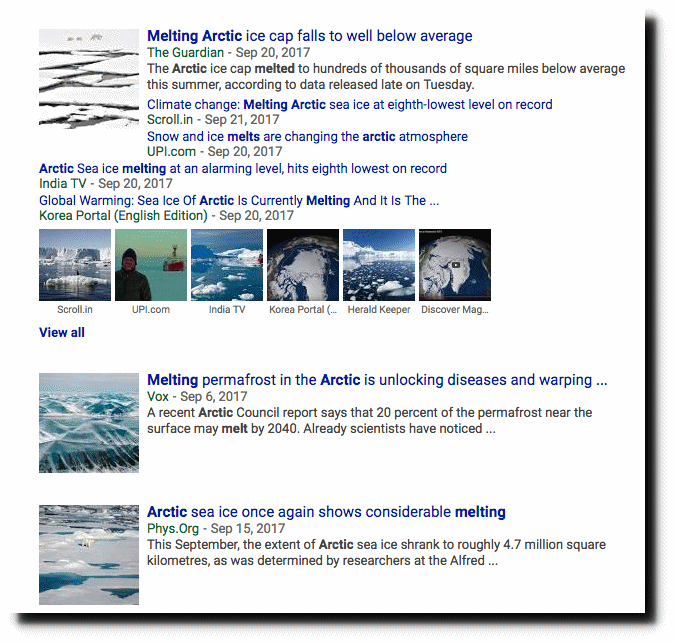Click the Scroll.in iceberg thumbnail
This screenshot has width=674, height=642.
75,265
